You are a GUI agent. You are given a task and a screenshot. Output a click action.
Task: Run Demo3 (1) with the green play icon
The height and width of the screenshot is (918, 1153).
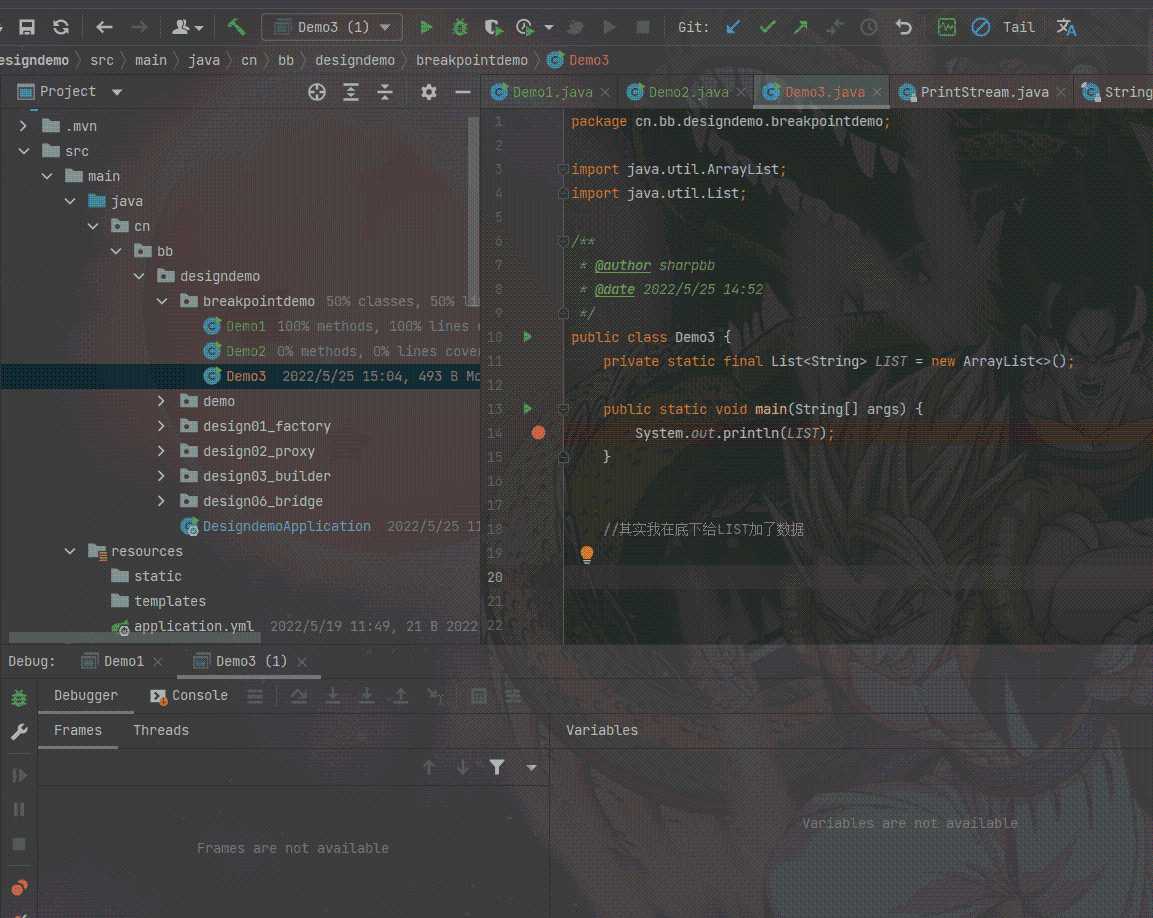tap(426, 27)
